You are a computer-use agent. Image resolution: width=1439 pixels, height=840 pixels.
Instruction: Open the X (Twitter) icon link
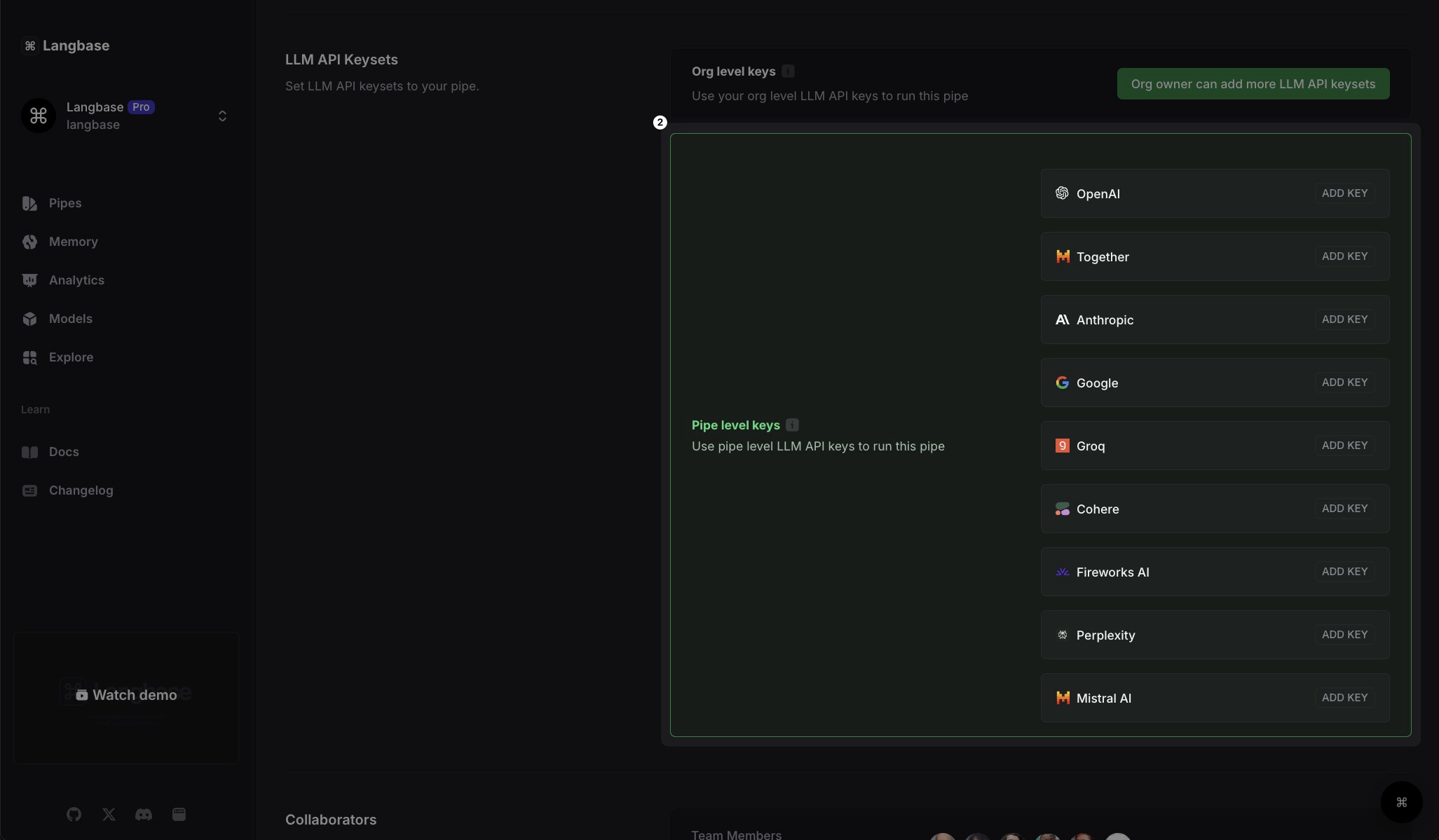click(x=109, y=814)
